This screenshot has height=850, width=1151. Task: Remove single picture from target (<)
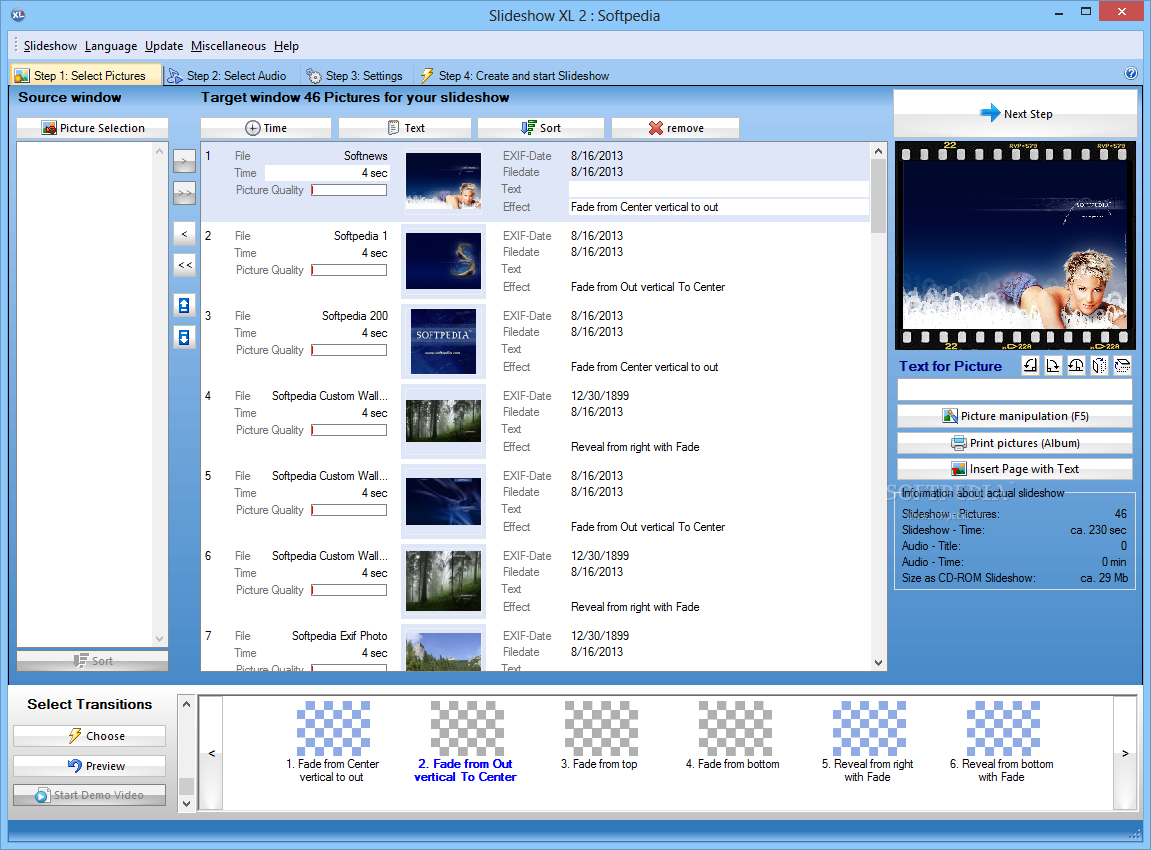pos(184,233)
